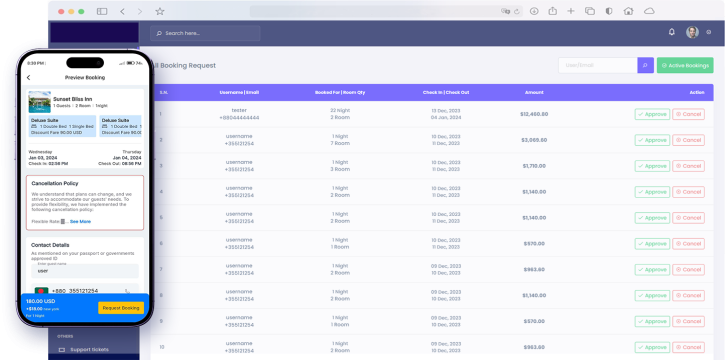Screen dimensions: 725x360
Task: Expand See More in Cancellation Policy
Action: click(x=80, y=221)
